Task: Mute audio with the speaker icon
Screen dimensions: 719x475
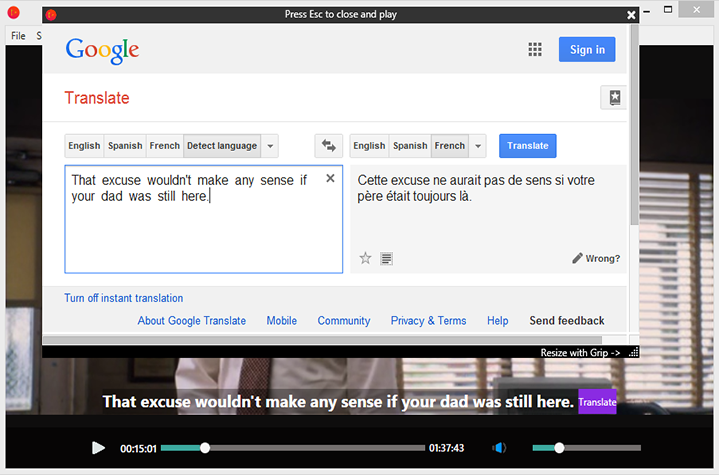Action: [x=499, y=447]
